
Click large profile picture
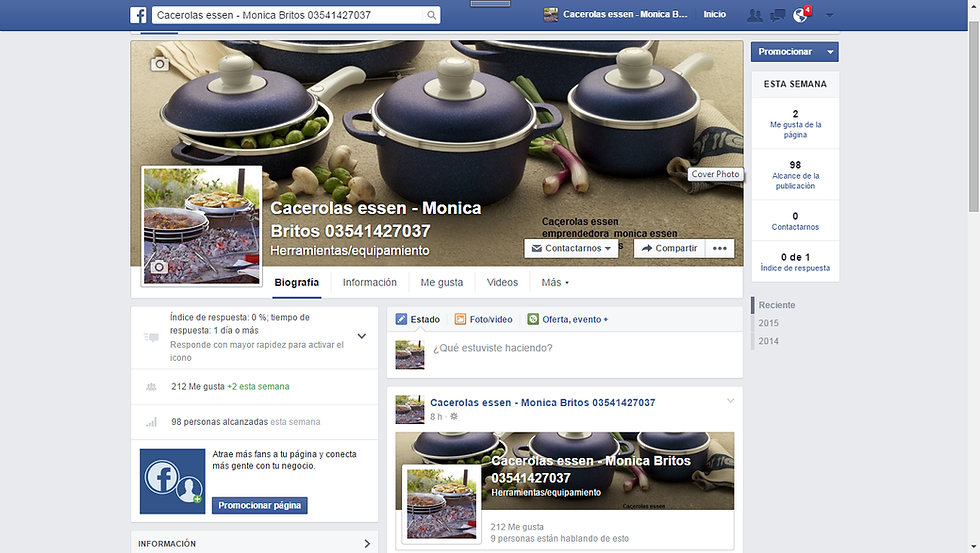[x=201, y=226]
